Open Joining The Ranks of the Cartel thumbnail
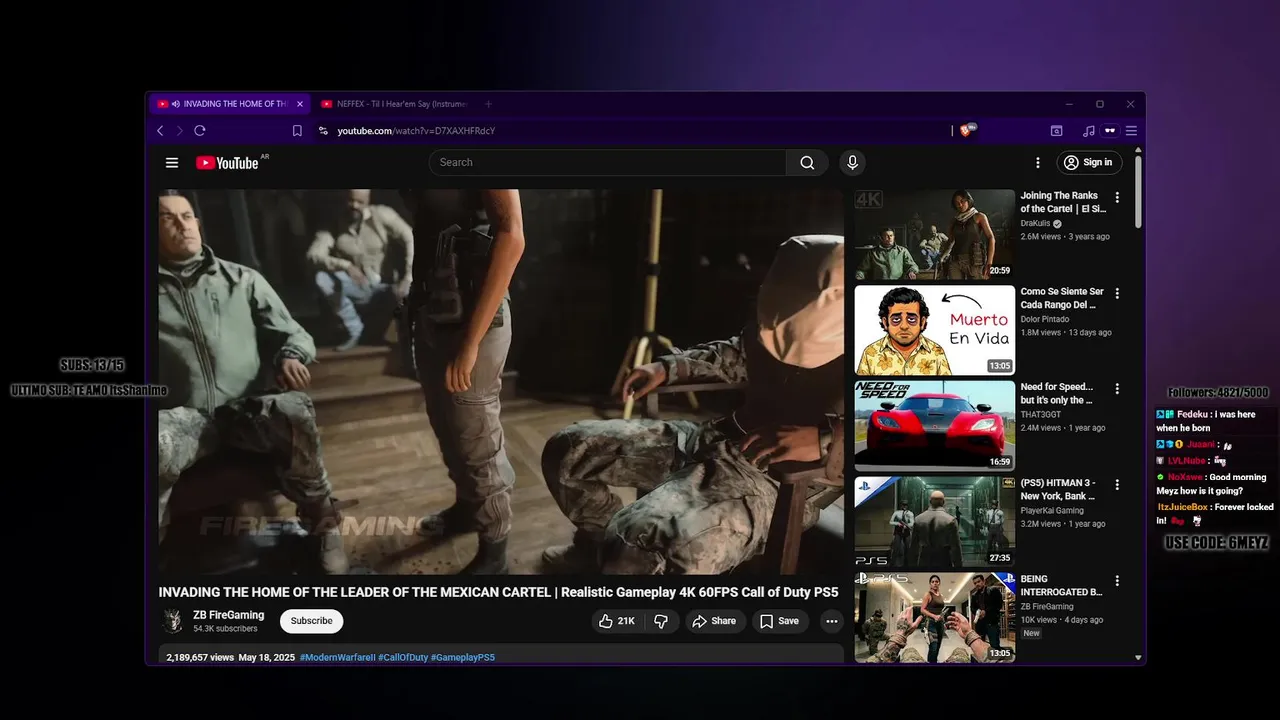 point(934,234)
